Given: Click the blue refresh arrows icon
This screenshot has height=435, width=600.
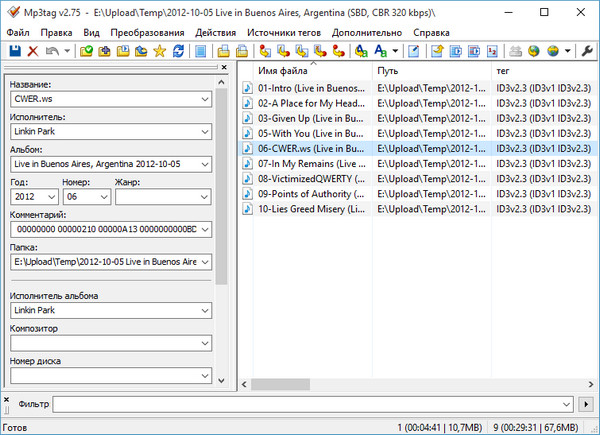Looking at the screenshot, I should coord(178,50).
